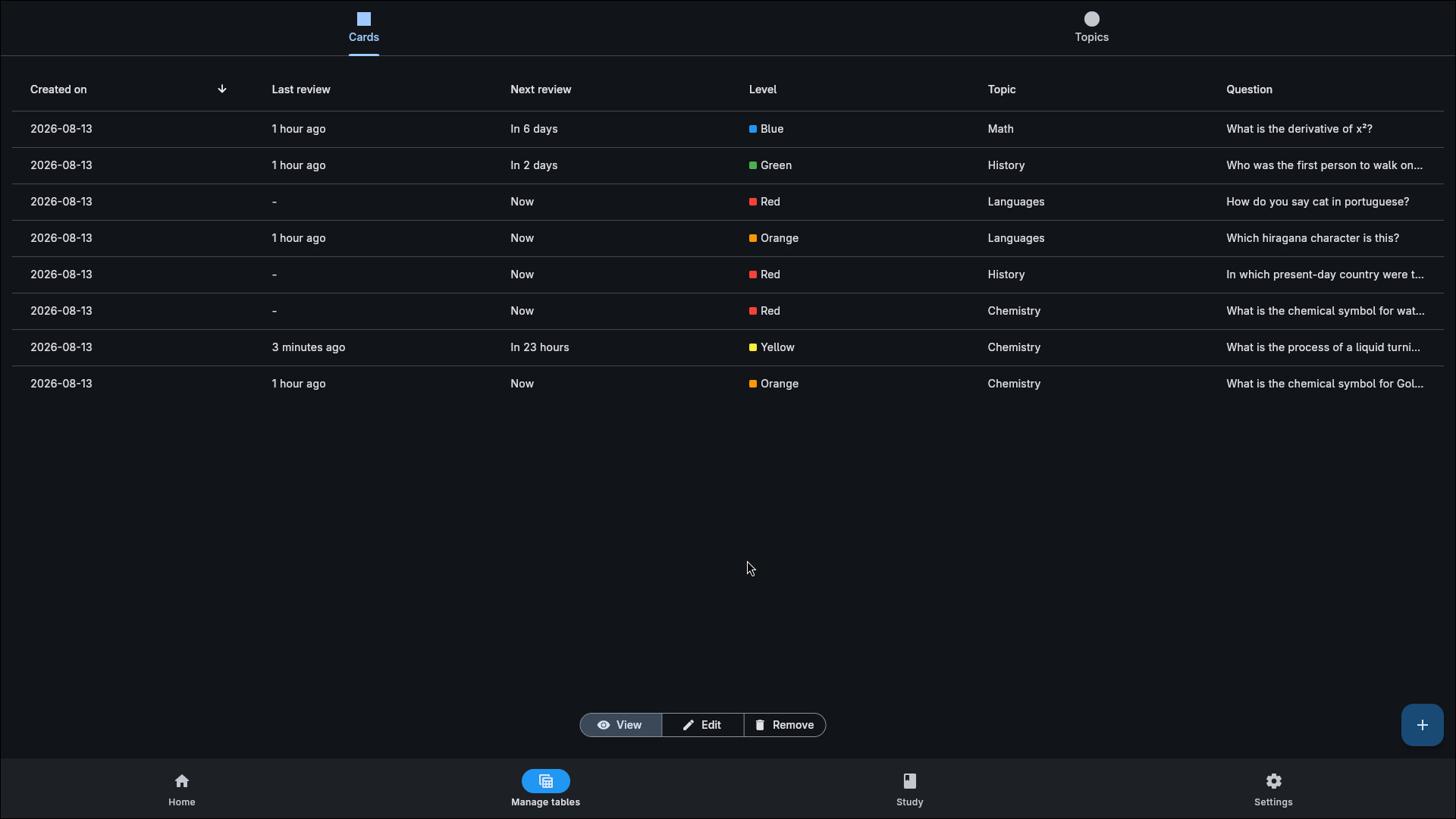Select 'What is the chemical symbol for Gol...' row
The image size is (1456, 819).
pyautogui.click(x=727, y=384)
